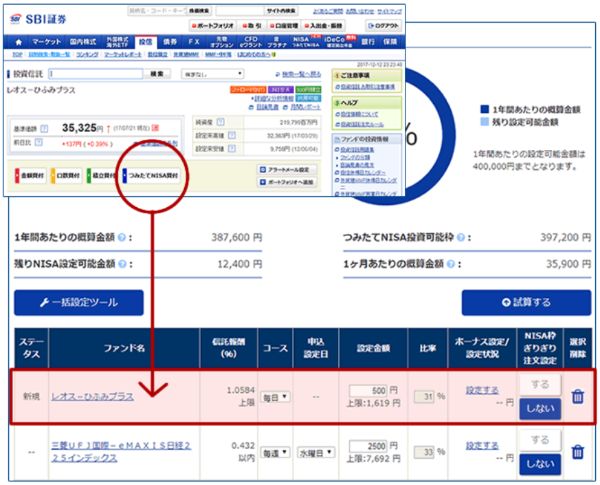Screen dimensions: 600x485
Task: Open the レオス－ひふみプラス fund link
Action: click(x=93, y=397)
